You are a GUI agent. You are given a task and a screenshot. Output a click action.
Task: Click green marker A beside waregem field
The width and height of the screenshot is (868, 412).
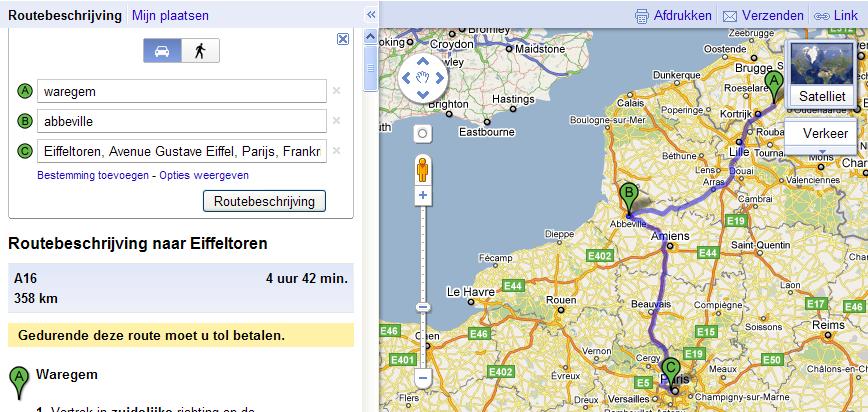coord(25,91)
